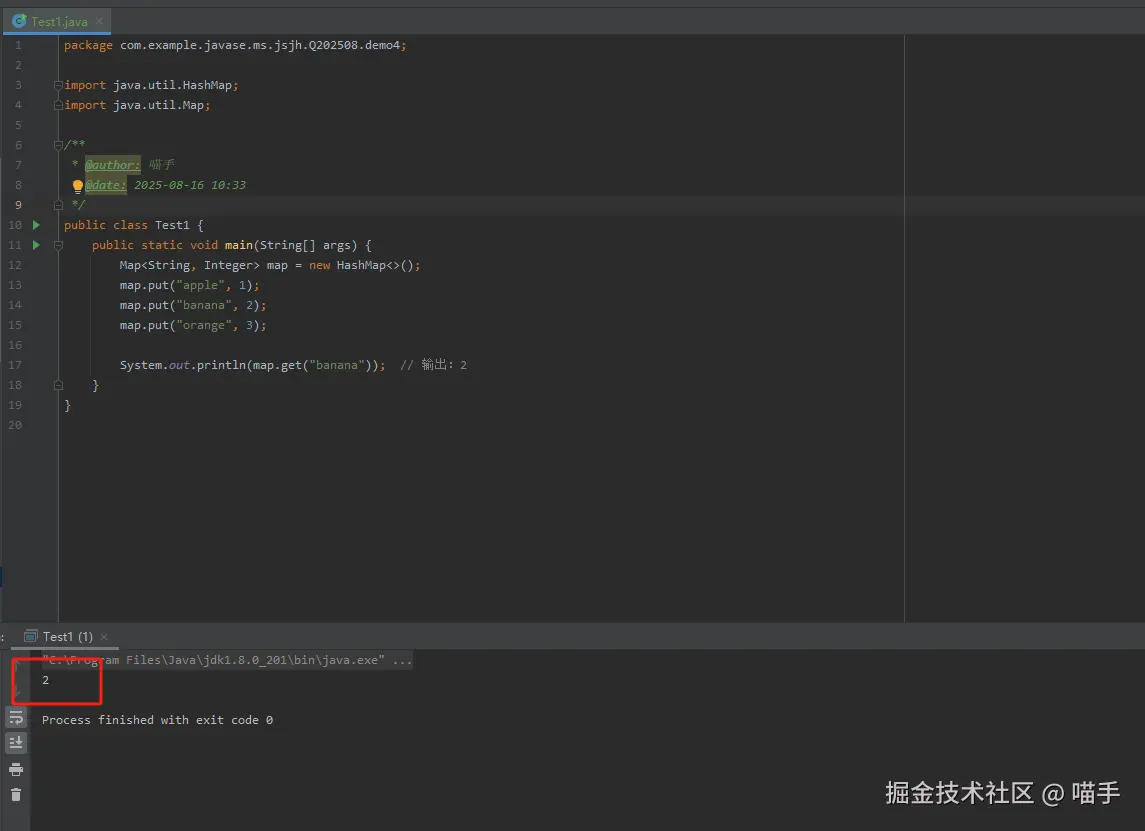Click the '// 输出: 2' comment
This screenshot has width=1145, height=831.
433,364
